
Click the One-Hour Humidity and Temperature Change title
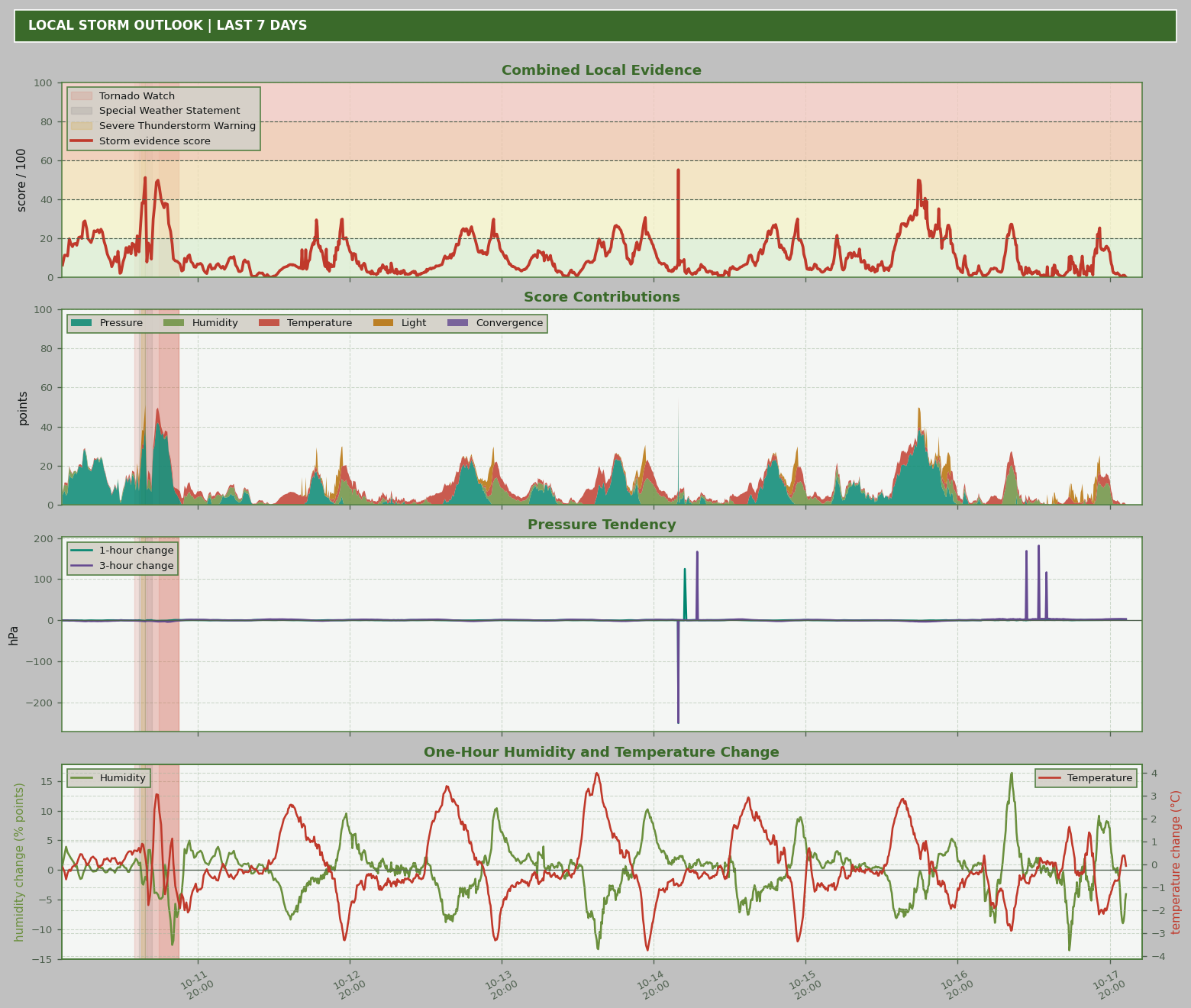coord(602,752)
